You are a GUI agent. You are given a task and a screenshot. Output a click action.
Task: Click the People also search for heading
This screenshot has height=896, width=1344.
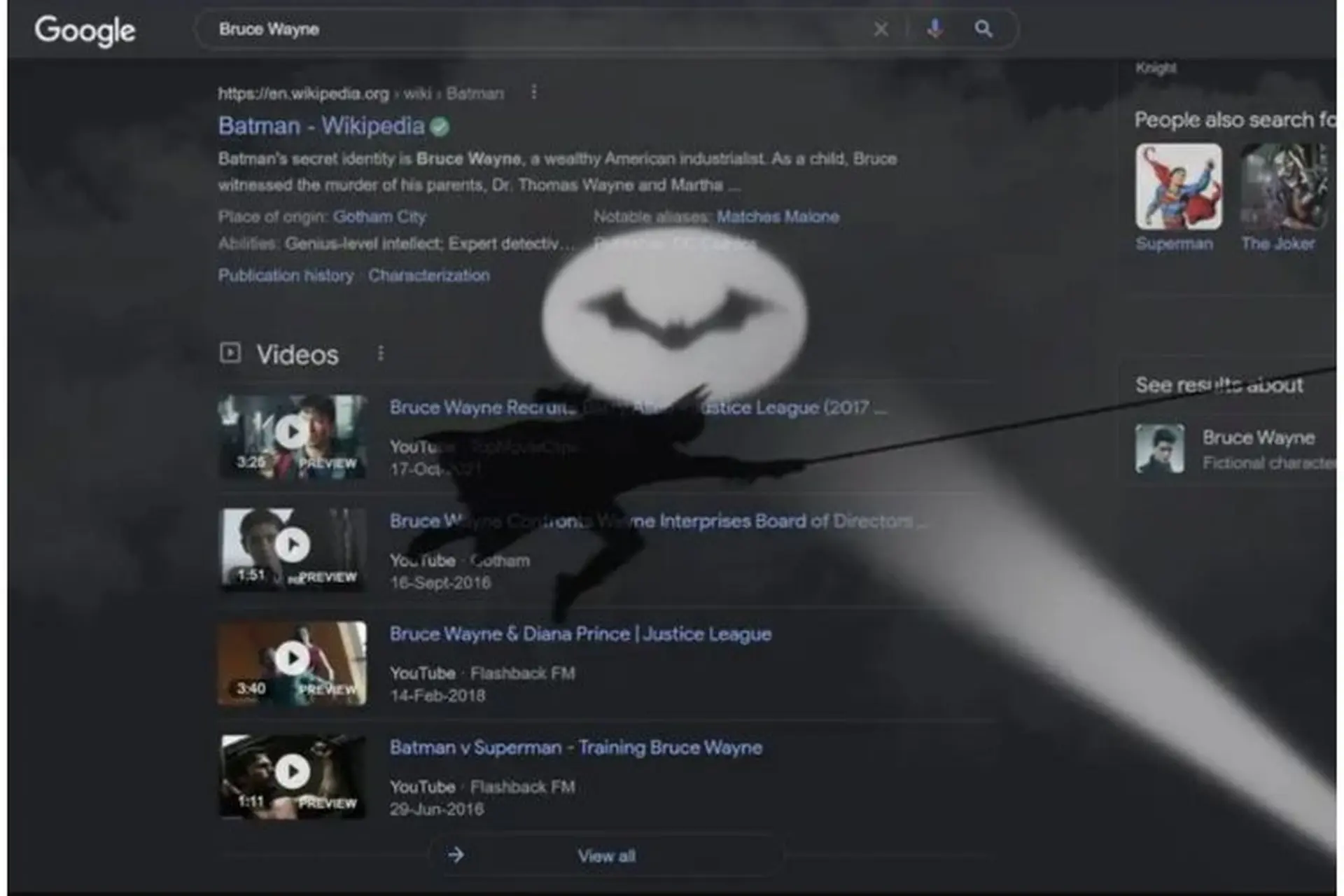(1235, 120)
